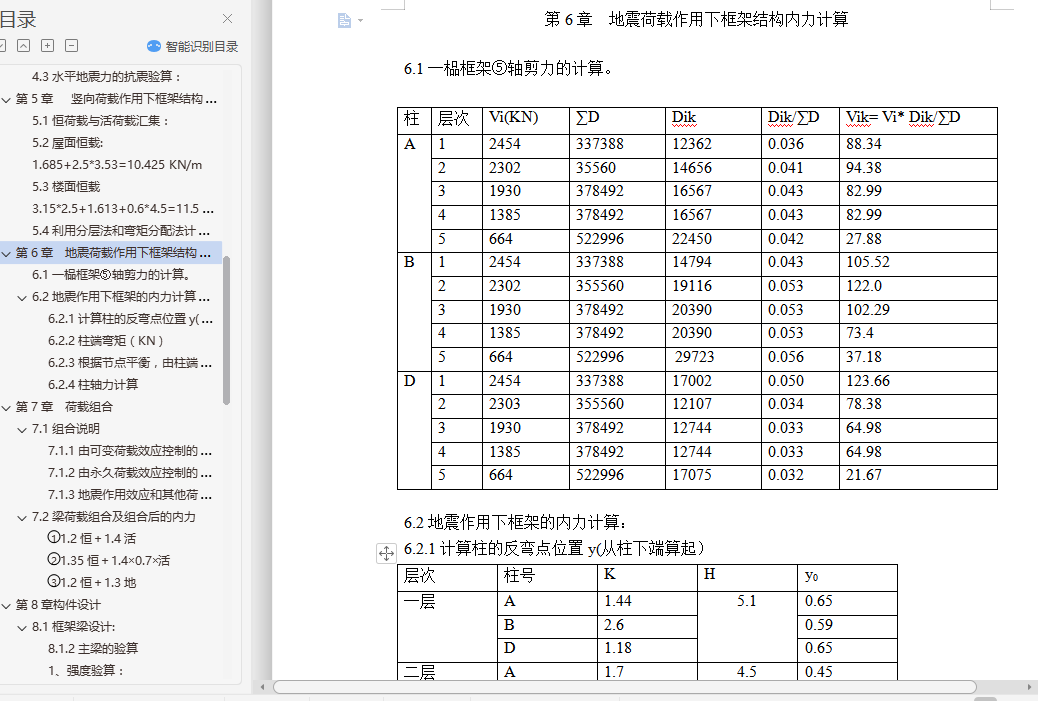Select outline entry ①1.2 恒＋1.4 活
Image resolution: width=1038 pixels, height=701 pixels.
(x=92, y=538)
